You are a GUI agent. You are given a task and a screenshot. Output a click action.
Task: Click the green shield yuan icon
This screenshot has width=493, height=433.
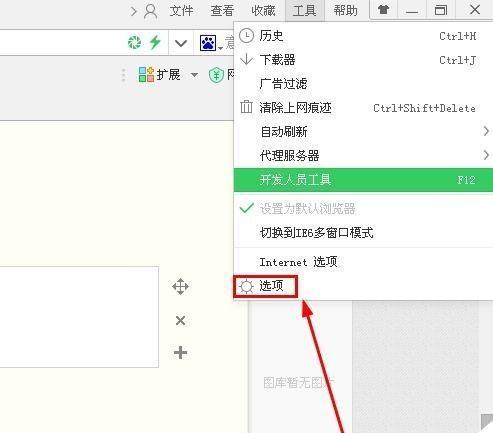point(216,75)
